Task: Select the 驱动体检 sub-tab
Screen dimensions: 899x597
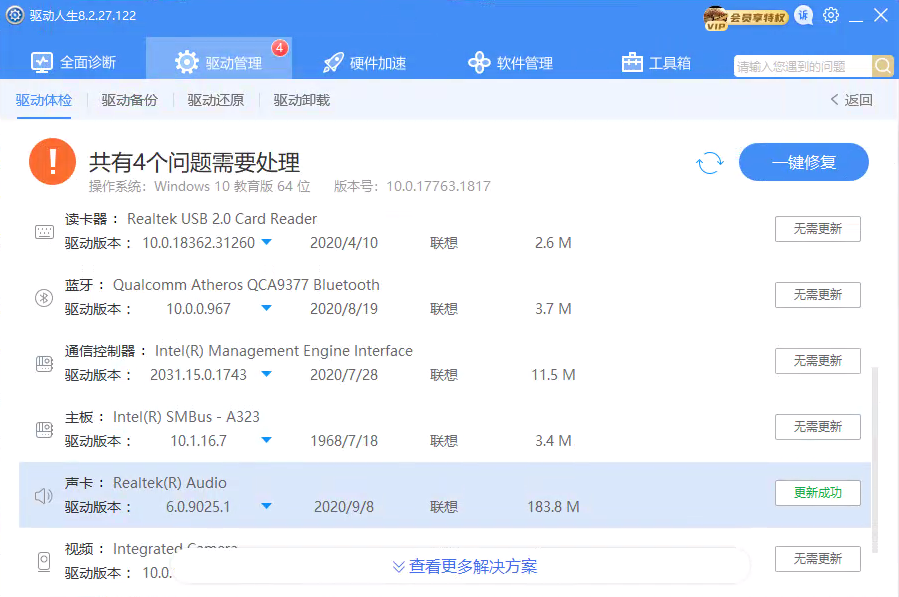Action: click(44, 100)
